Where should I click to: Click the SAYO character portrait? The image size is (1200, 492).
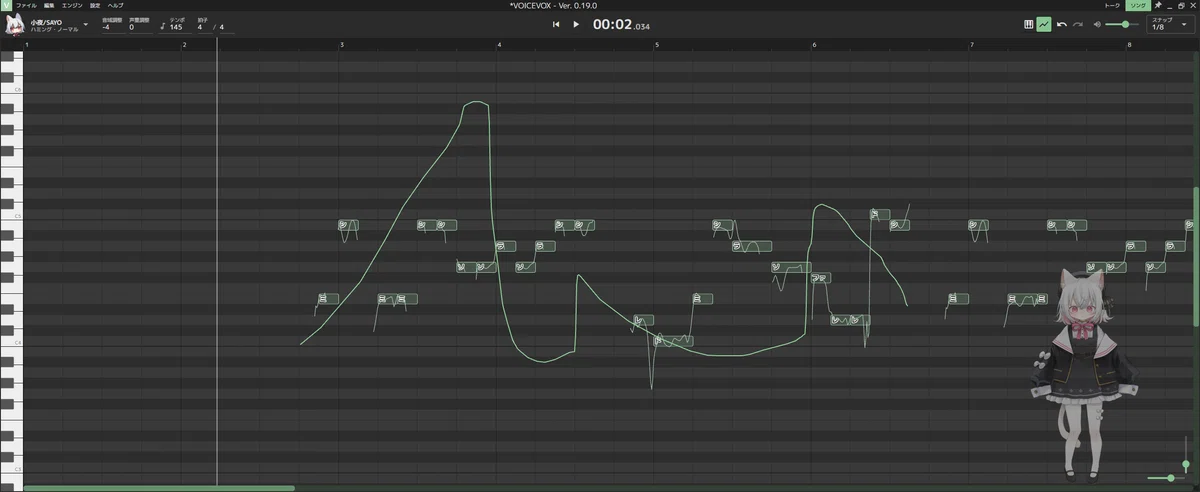[x=1084, y=373]
